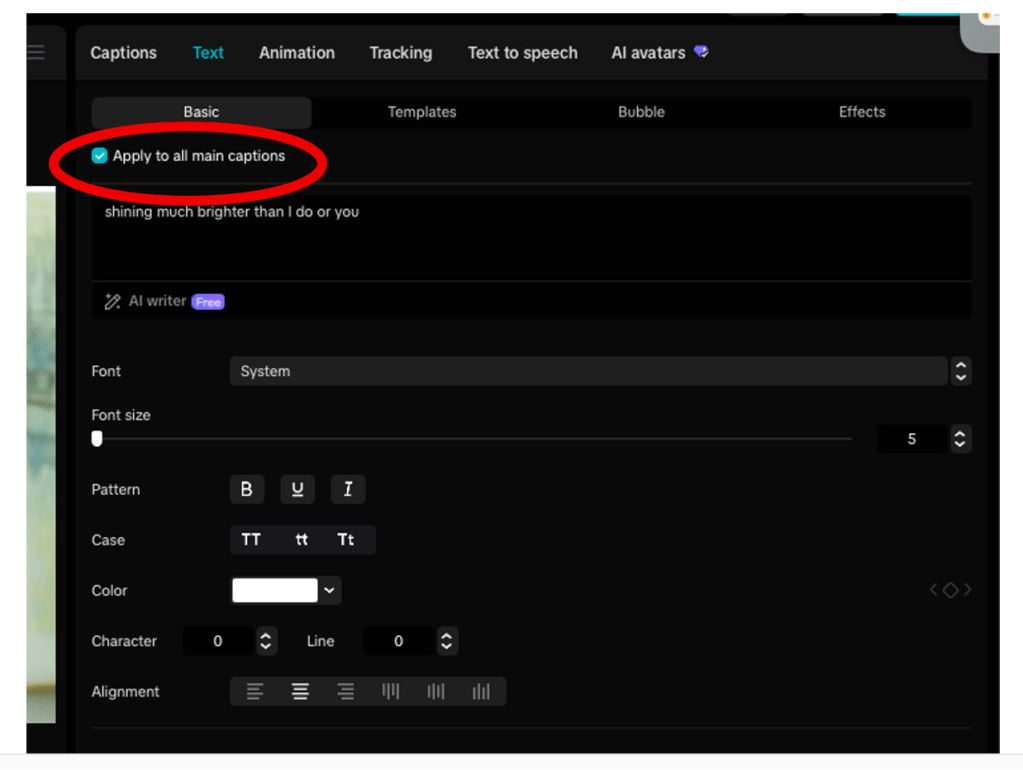Go to the Text to speech tab
The width and height of the screenshot is (1023, 770).
[x=522, y=53]
